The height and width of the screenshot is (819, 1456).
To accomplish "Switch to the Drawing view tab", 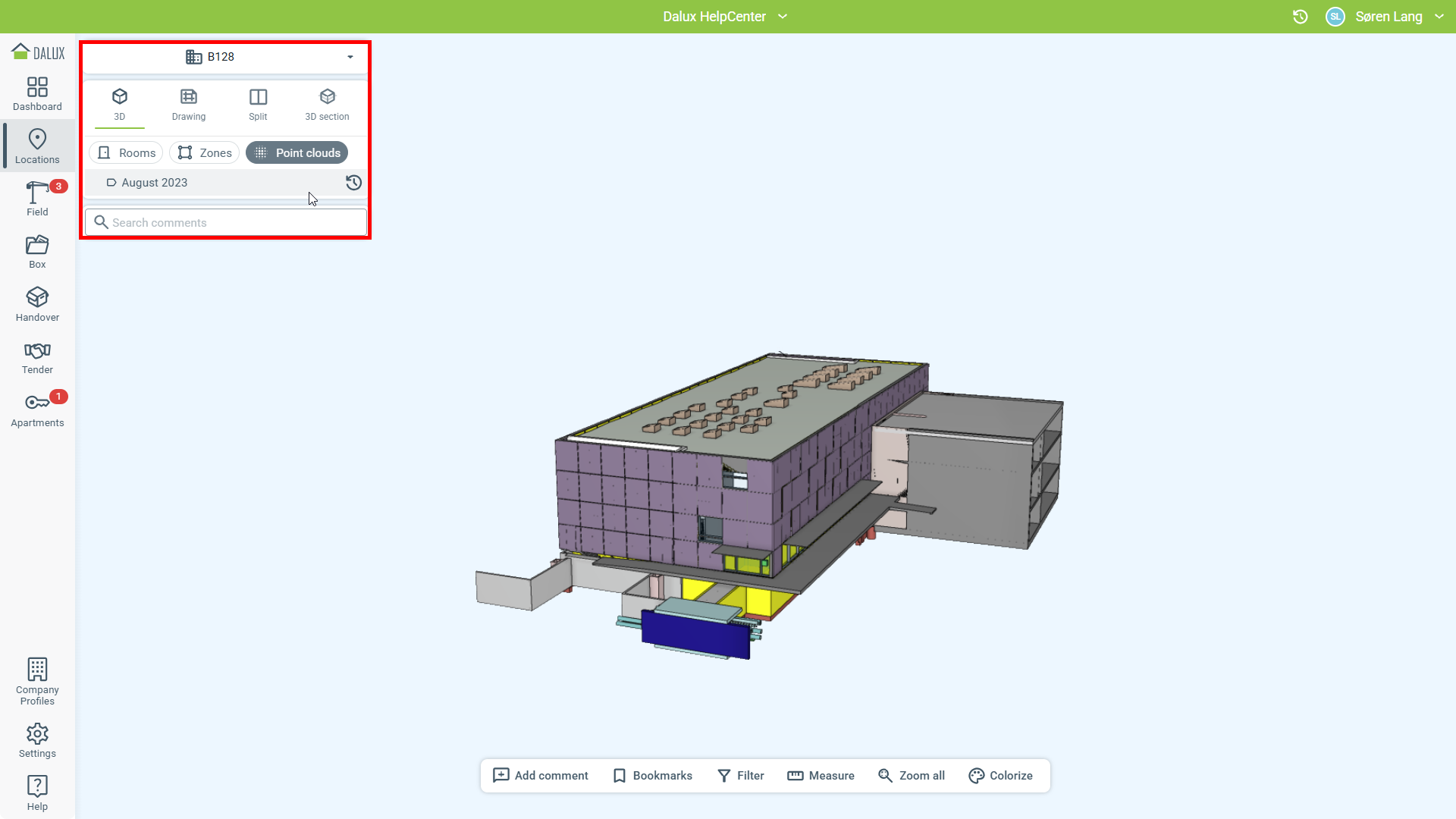I will 189,105.
